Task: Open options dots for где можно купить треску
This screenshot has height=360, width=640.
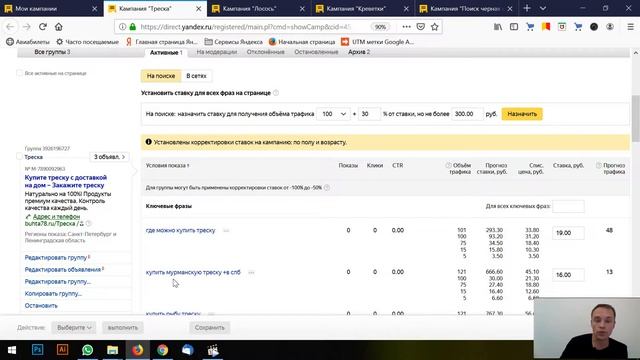Action: pyautogui.click(x=226, y=231)
